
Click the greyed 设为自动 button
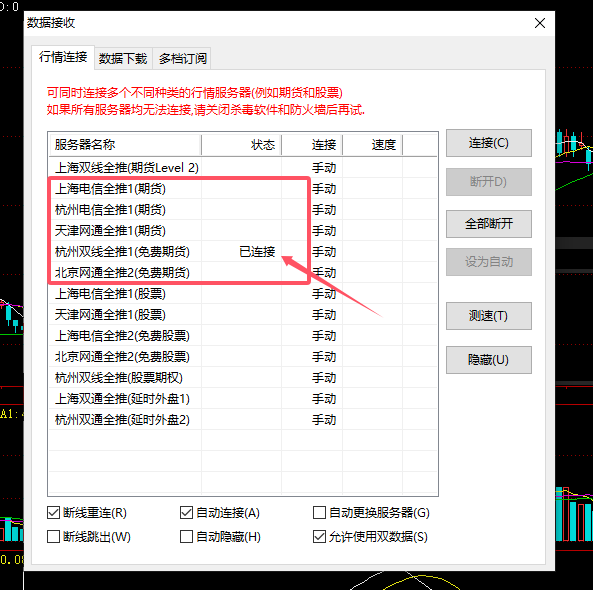(489, 262)
